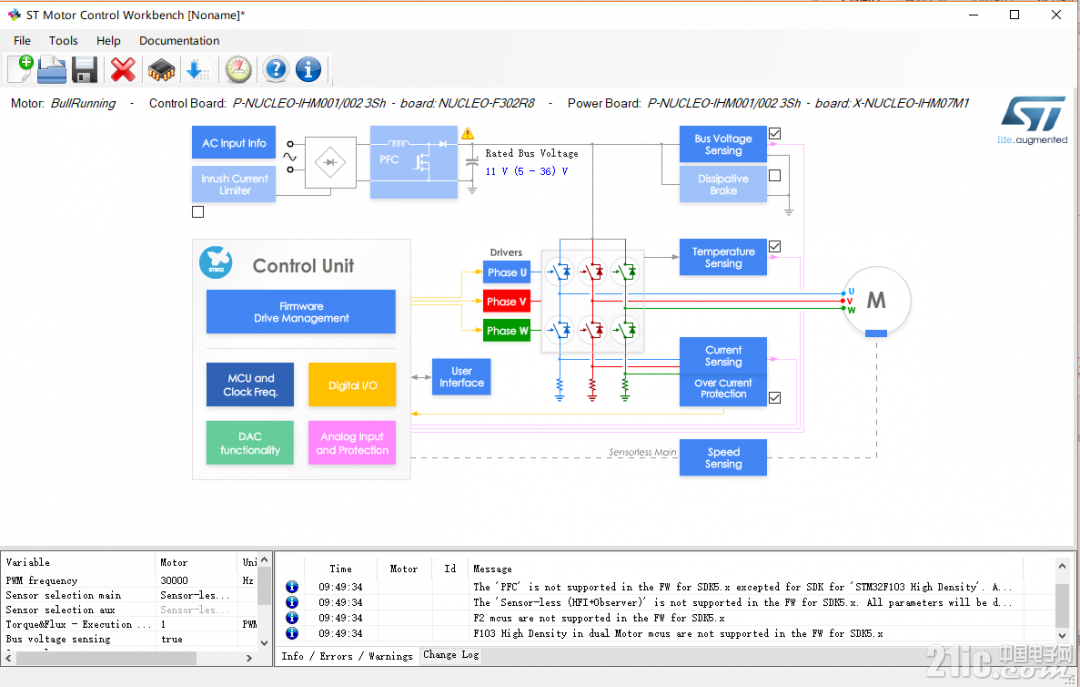Open the DAC functionality block
1080x687 pixels.
[250, 442]
